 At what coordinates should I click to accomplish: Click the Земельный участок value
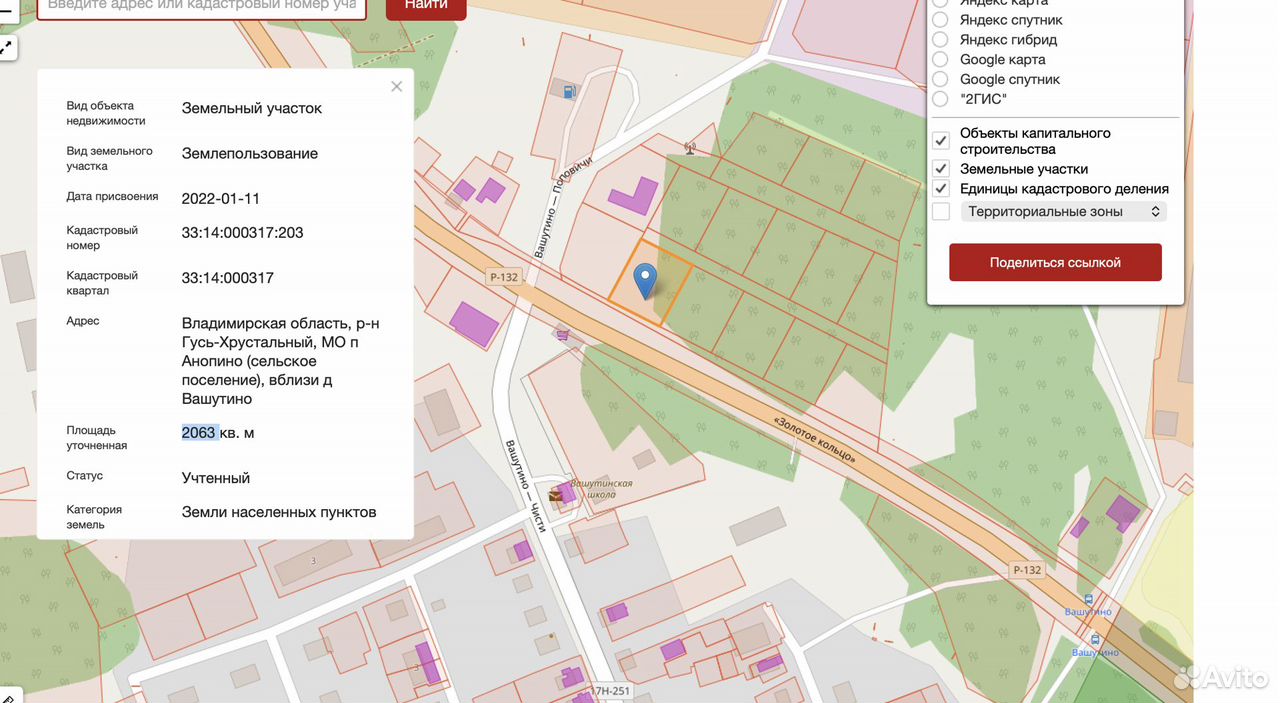click(252, 108)
